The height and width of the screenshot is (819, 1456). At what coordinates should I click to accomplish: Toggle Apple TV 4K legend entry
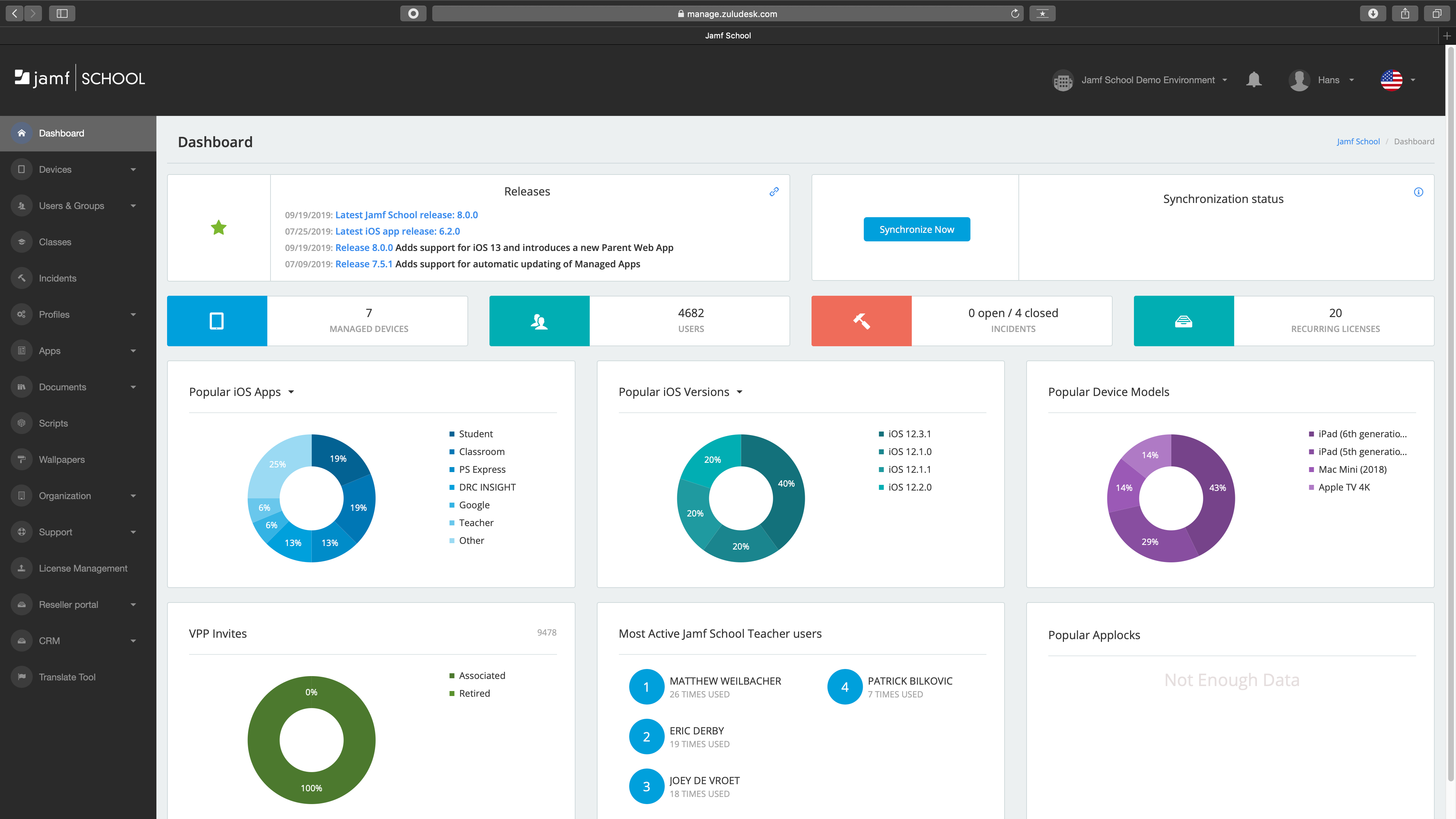1339,487
